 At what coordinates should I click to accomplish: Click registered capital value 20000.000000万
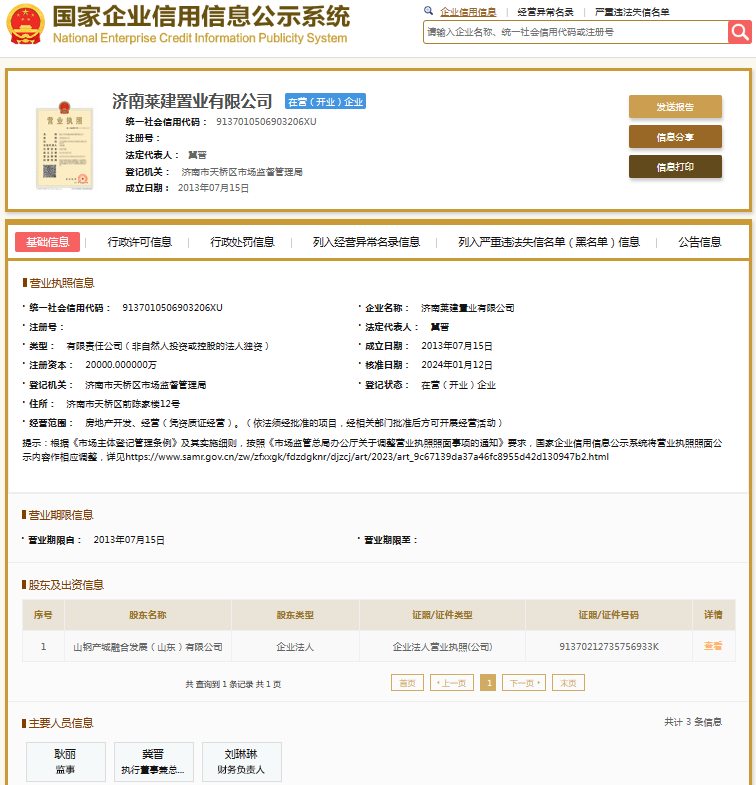pos(121,365)
